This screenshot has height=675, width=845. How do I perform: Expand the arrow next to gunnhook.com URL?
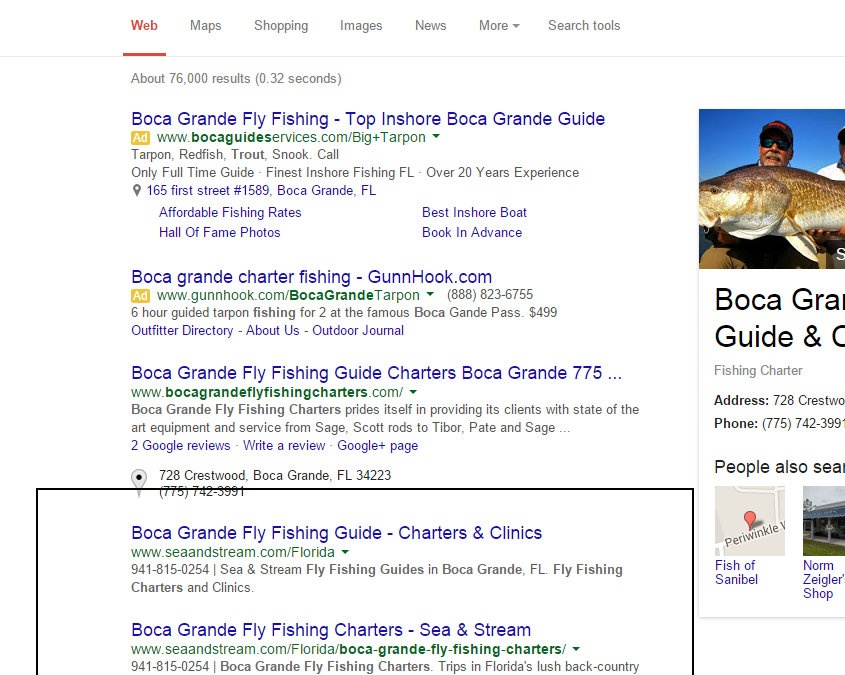(430, 295)
